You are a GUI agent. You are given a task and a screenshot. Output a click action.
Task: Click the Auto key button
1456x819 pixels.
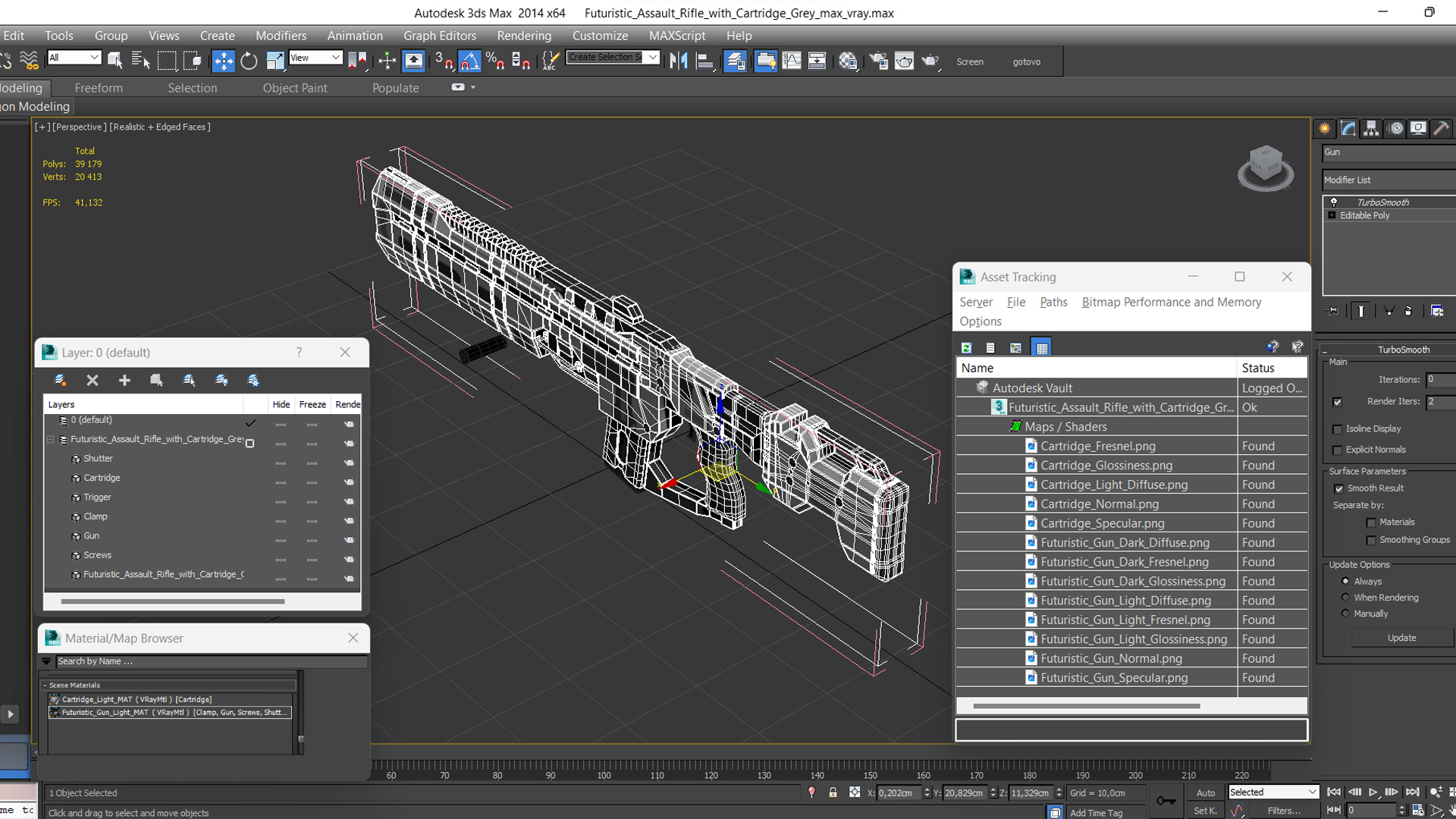(x=1206, y=792)
